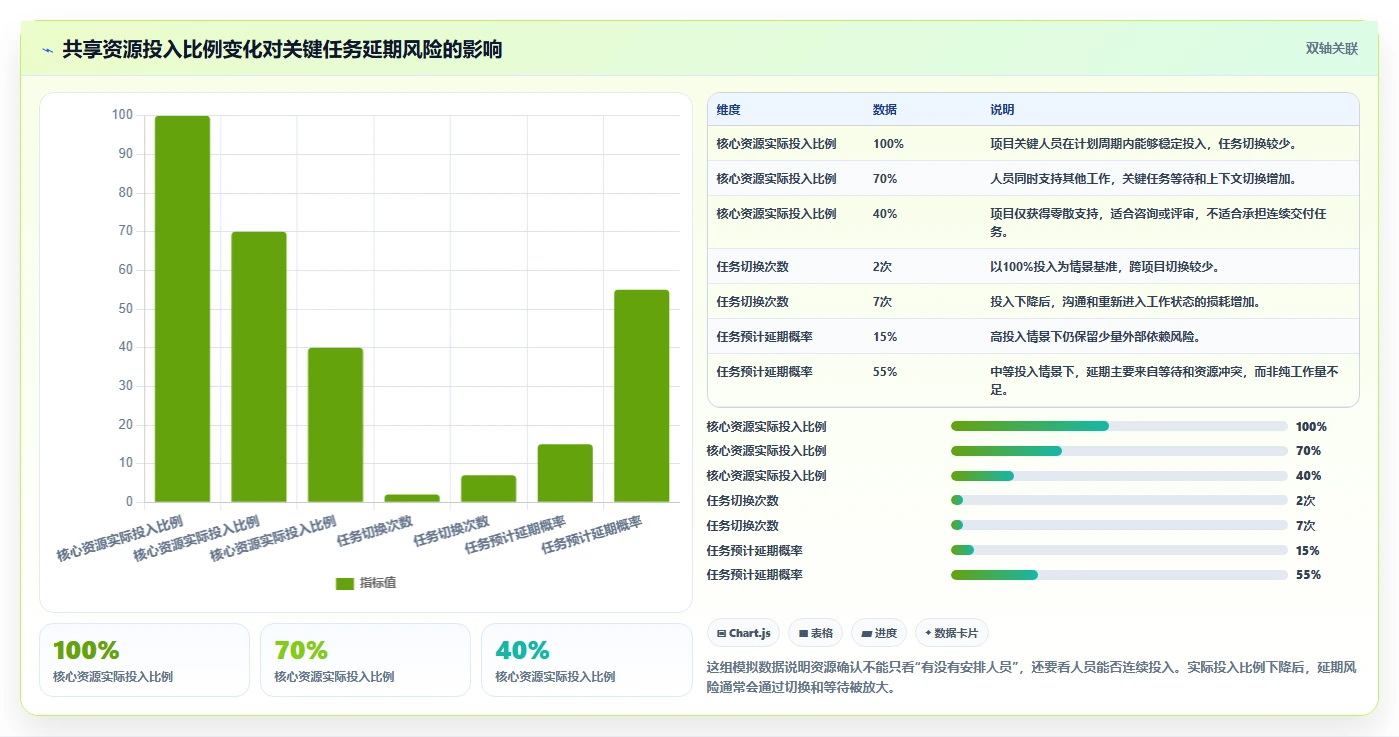Click the 50 label on the y-axis

tap(126, 309)
